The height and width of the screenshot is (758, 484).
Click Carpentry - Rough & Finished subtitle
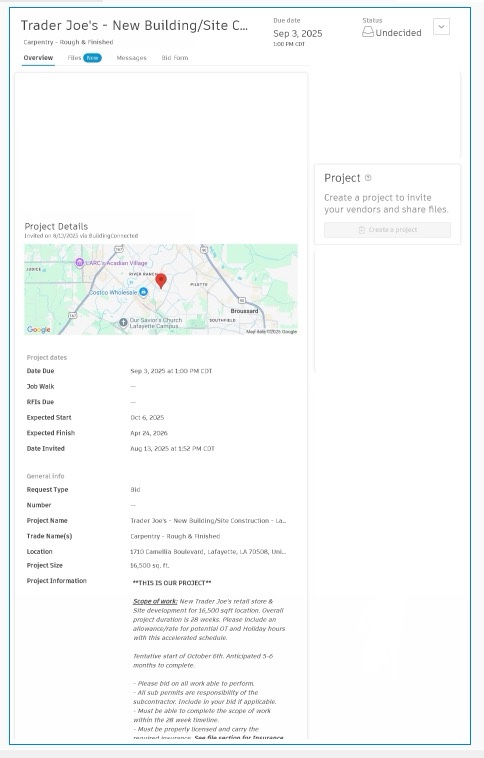pos(68,42)
